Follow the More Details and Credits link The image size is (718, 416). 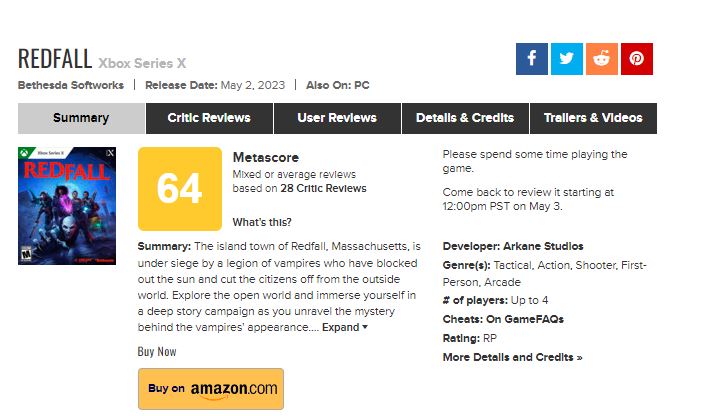[x=512, y=357]
